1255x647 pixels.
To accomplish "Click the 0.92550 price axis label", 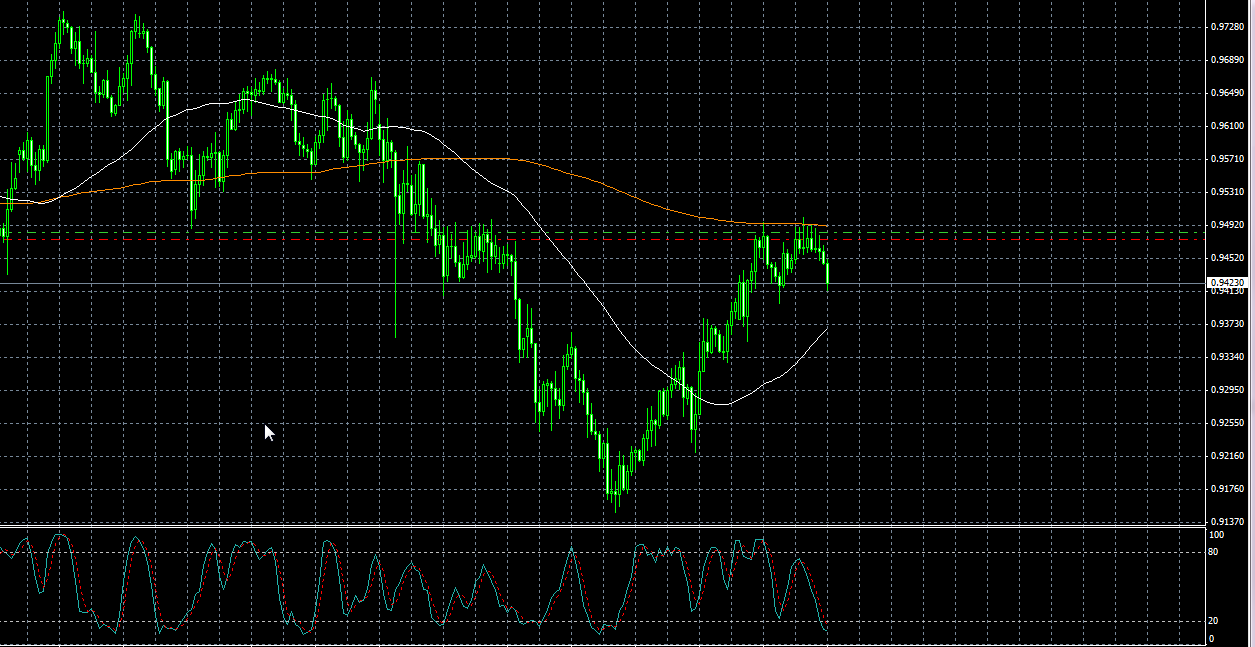I will tap(1228, 423).
